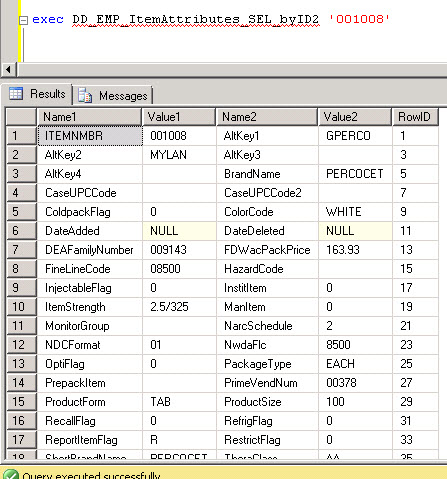Click the RecallFlag cell
Viewport: 447px width, 479px height.
pyautogui.click(x=90, y=421)
